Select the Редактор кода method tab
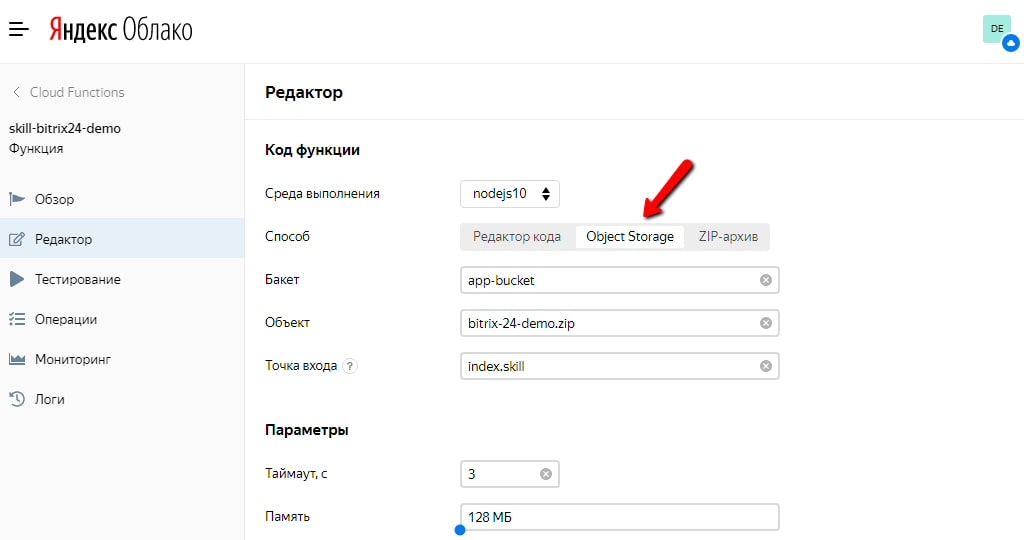This screenshot has width=1024, height=540. point(517,236)
